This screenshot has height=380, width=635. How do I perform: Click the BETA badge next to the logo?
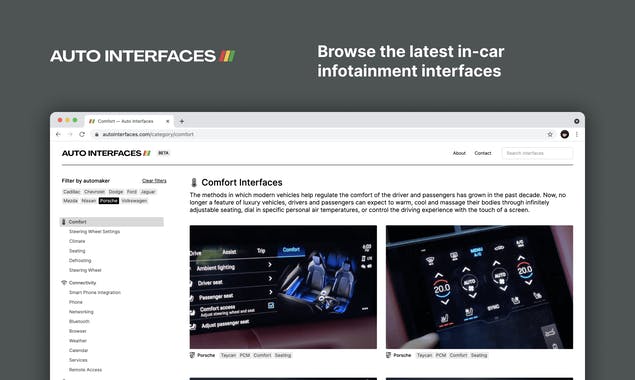[x=163, y=153]
